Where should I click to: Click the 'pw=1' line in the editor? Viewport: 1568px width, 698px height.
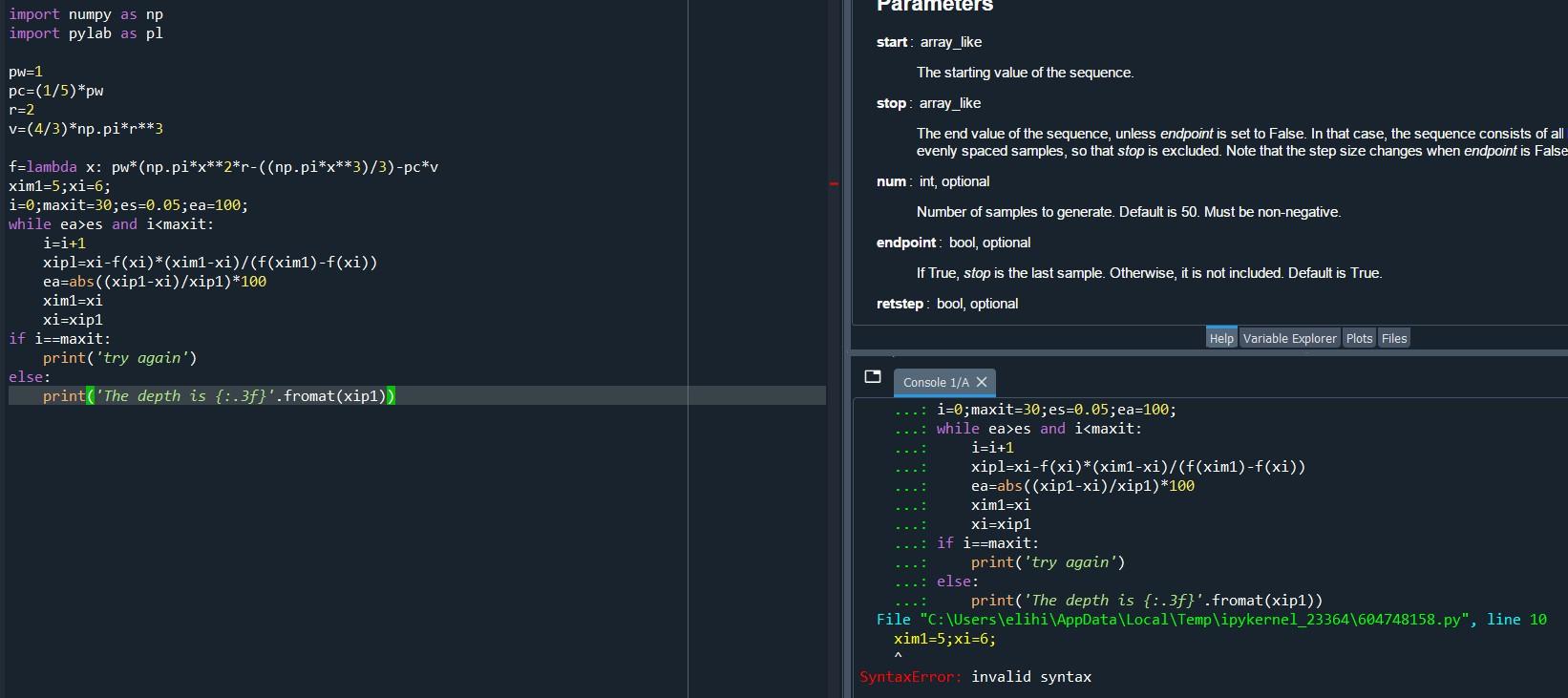26,72
